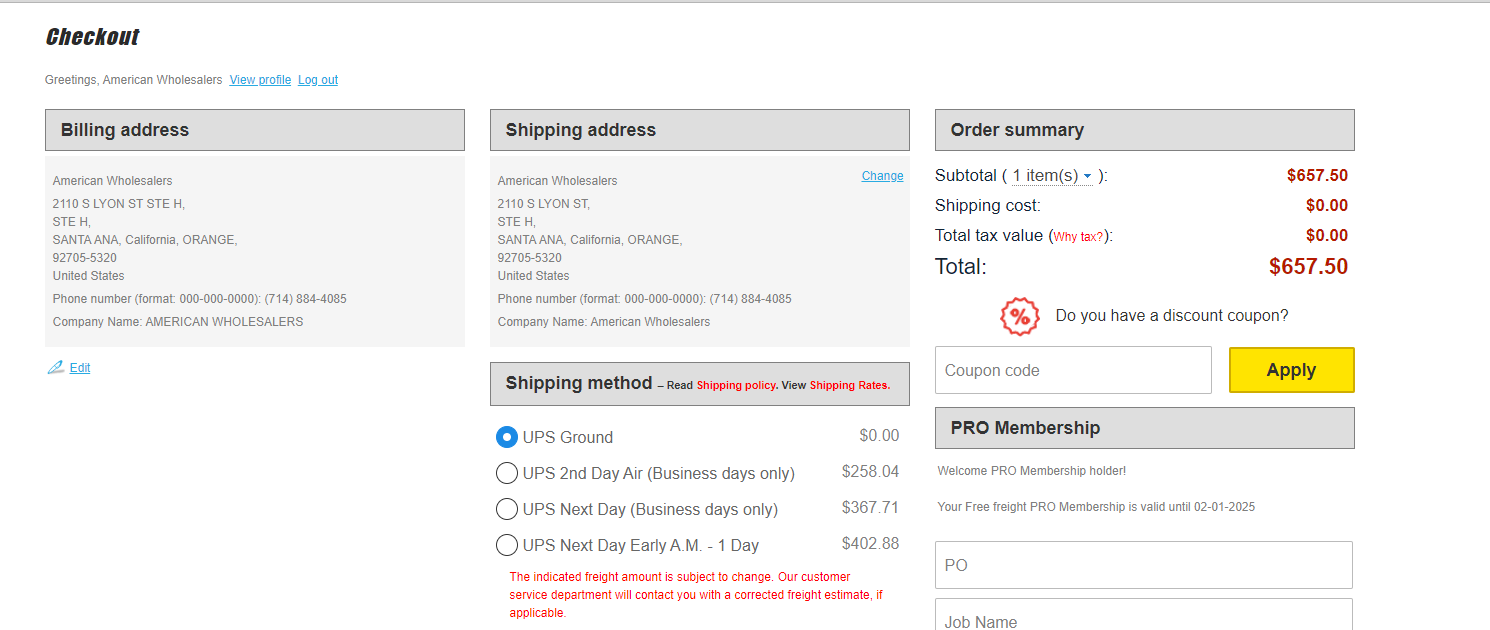Click the Order summary header
This screenshot has height=630, width=1490.
point(1145,130)
